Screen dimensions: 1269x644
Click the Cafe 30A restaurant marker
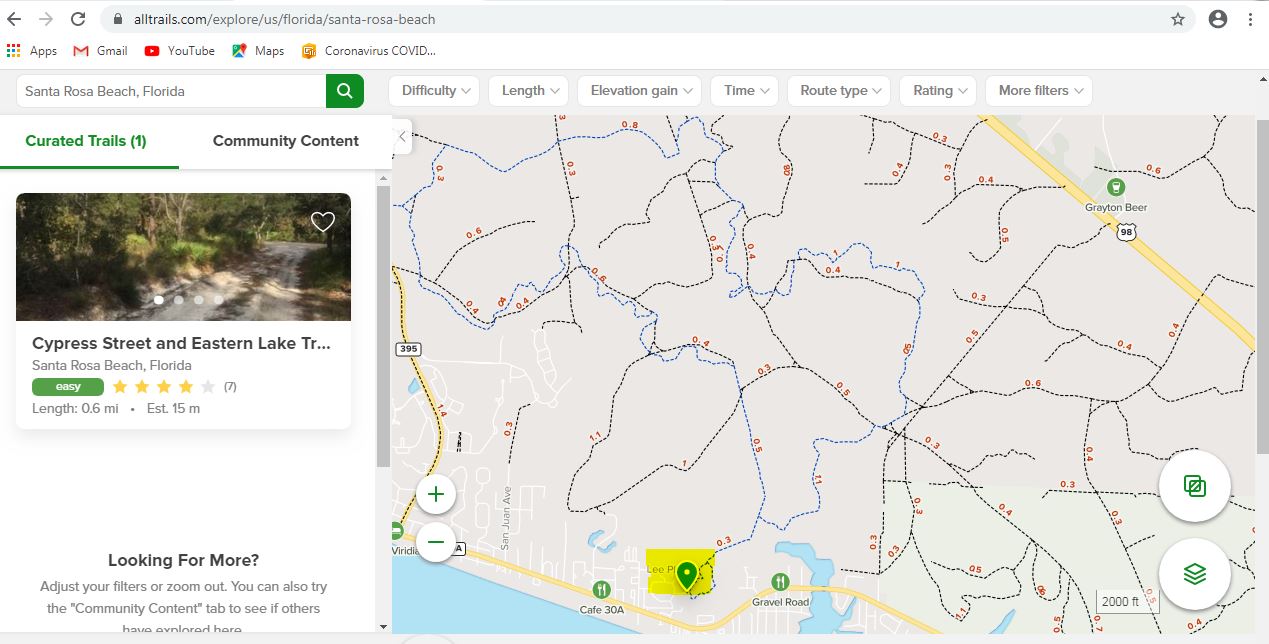601,590
